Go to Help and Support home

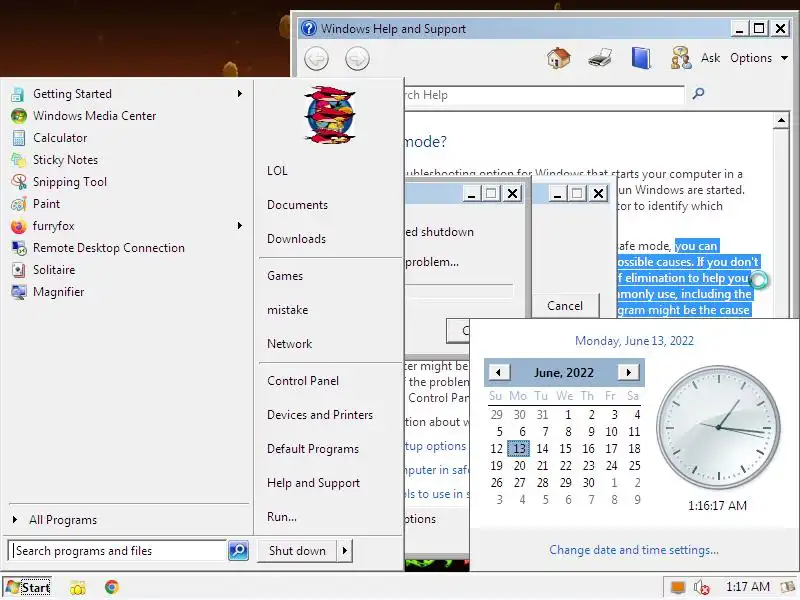pos(559,58)
